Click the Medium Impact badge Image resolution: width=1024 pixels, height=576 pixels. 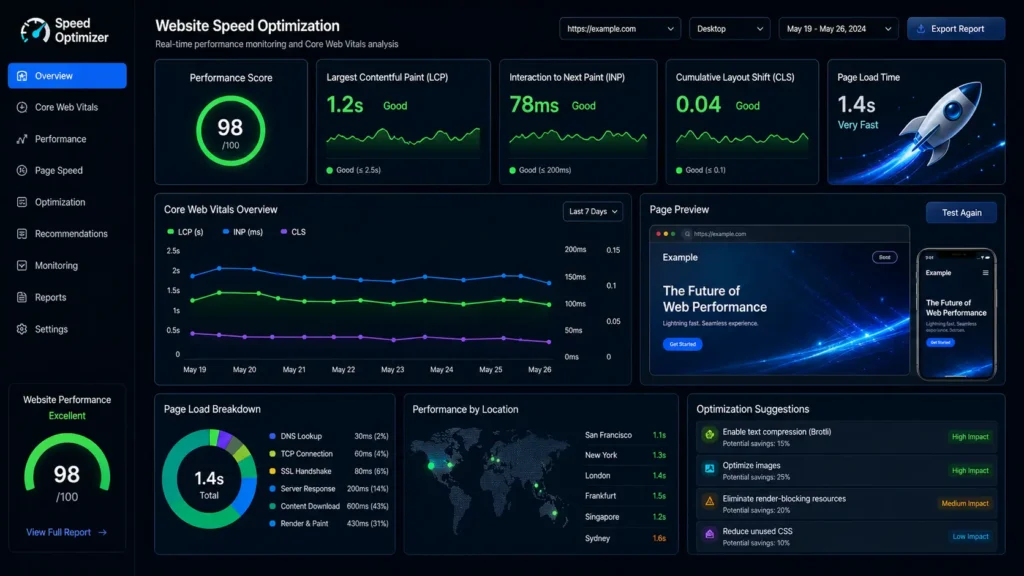pos(965,504)
